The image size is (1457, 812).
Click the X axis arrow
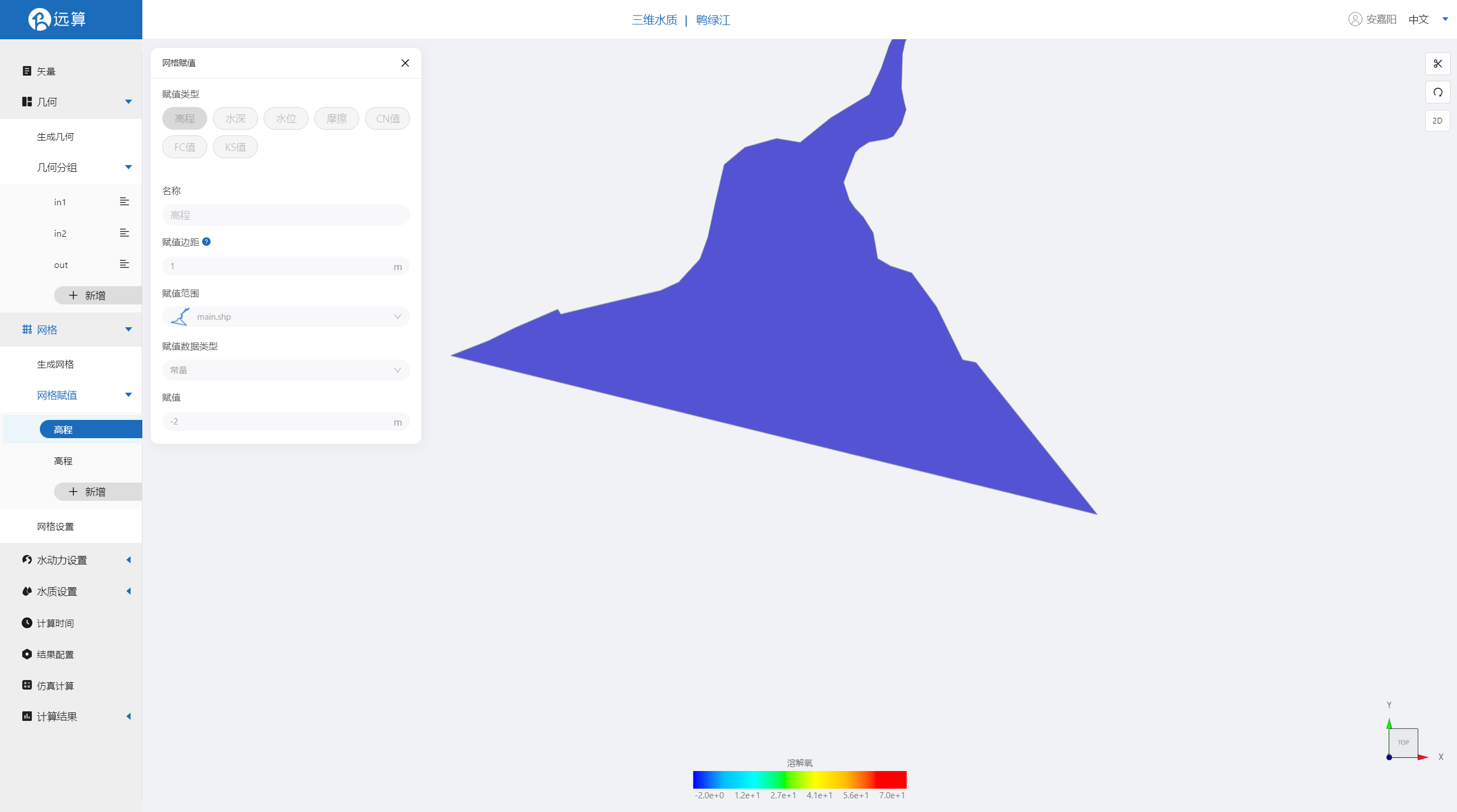pos(1423,757)
